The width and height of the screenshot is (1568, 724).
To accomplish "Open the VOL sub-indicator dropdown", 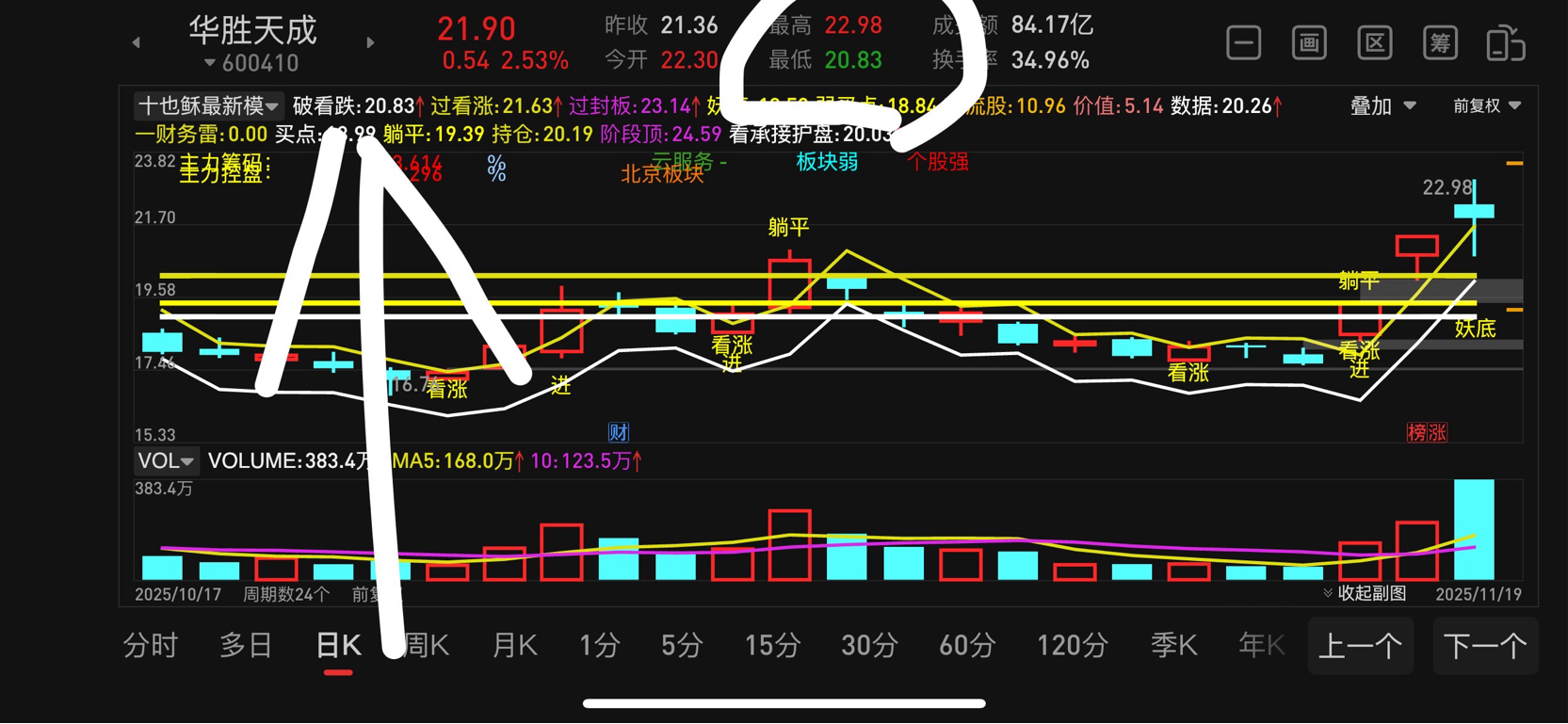I will 166,460.
